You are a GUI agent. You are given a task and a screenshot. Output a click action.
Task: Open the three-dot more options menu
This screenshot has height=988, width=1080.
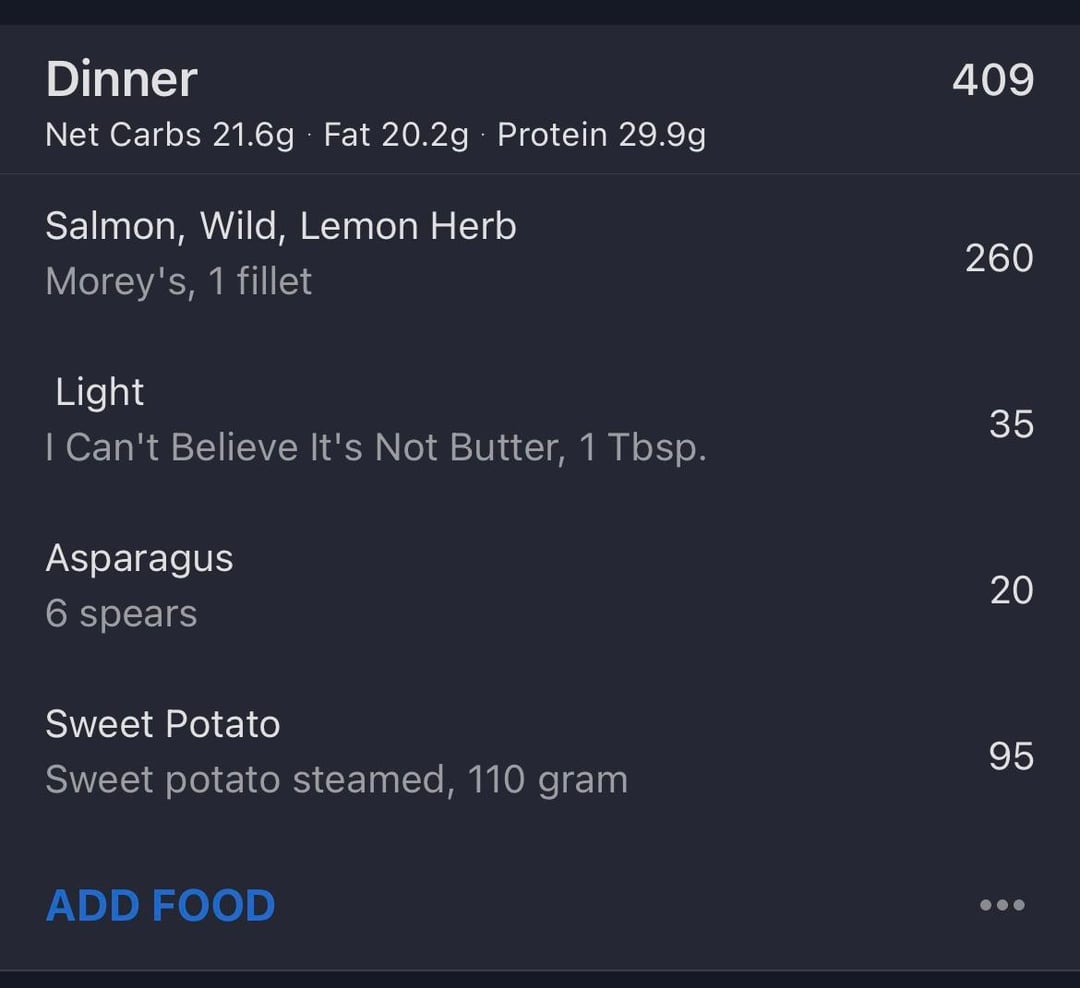tap(1002, 905)
